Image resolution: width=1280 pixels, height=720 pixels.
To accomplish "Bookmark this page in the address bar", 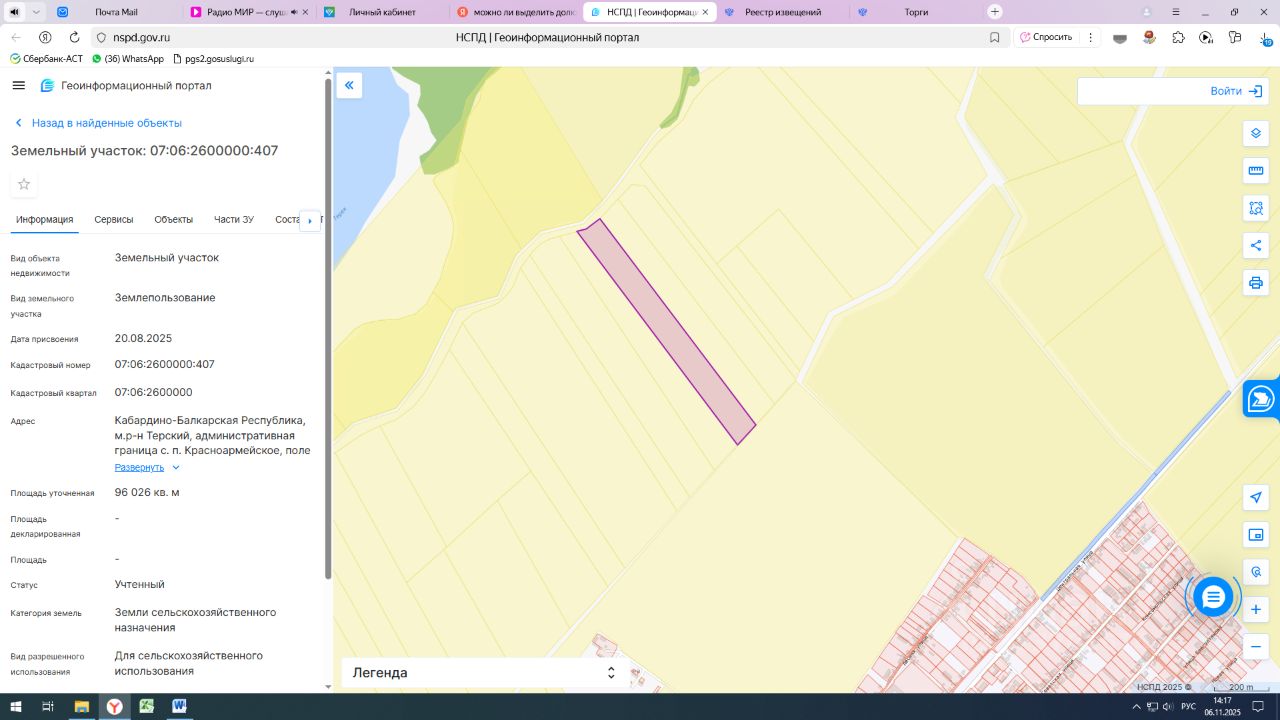I will coord(994,37).
